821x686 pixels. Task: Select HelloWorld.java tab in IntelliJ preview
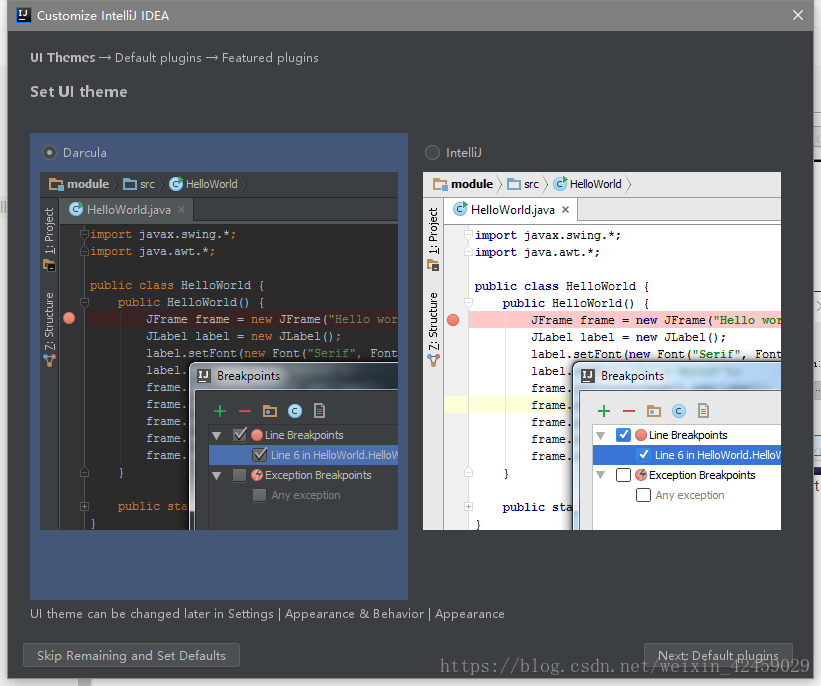(511, 209)
